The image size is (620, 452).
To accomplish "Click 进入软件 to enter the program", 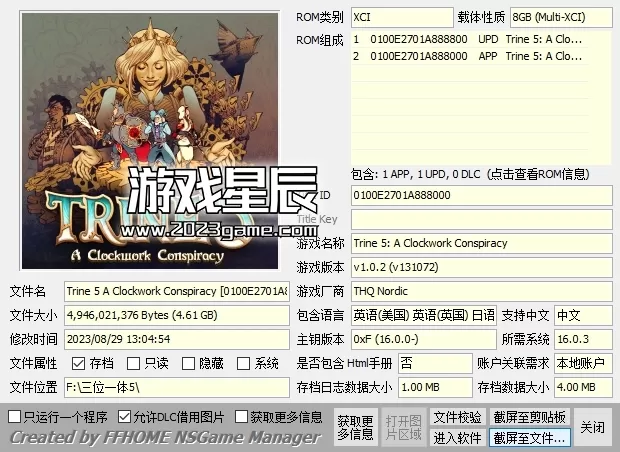I will point(457,438).
